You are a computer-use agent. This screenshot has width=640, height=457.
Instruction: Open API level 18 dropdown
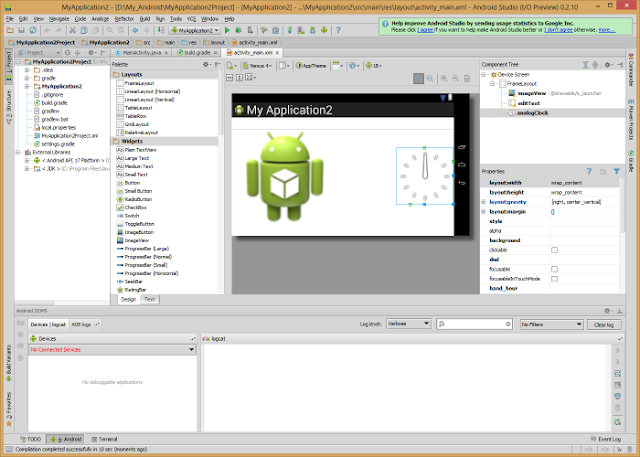tap(373, 66)
